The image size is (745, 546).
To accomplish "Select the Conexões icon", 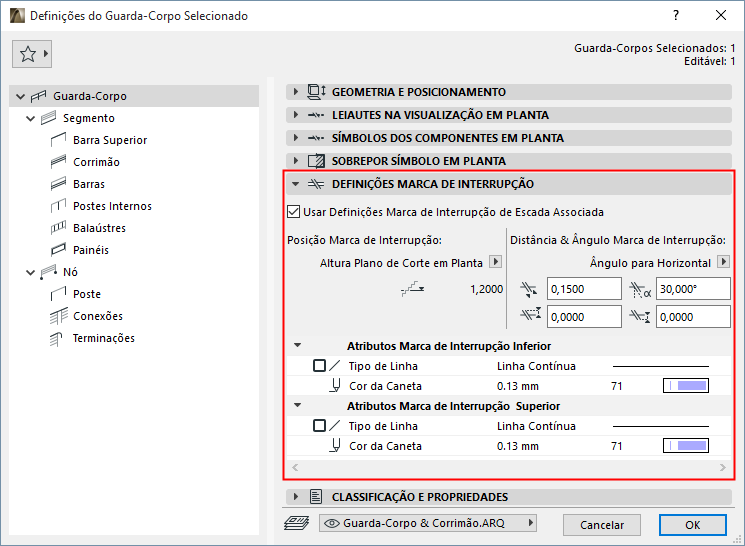I will coord(58,316).
